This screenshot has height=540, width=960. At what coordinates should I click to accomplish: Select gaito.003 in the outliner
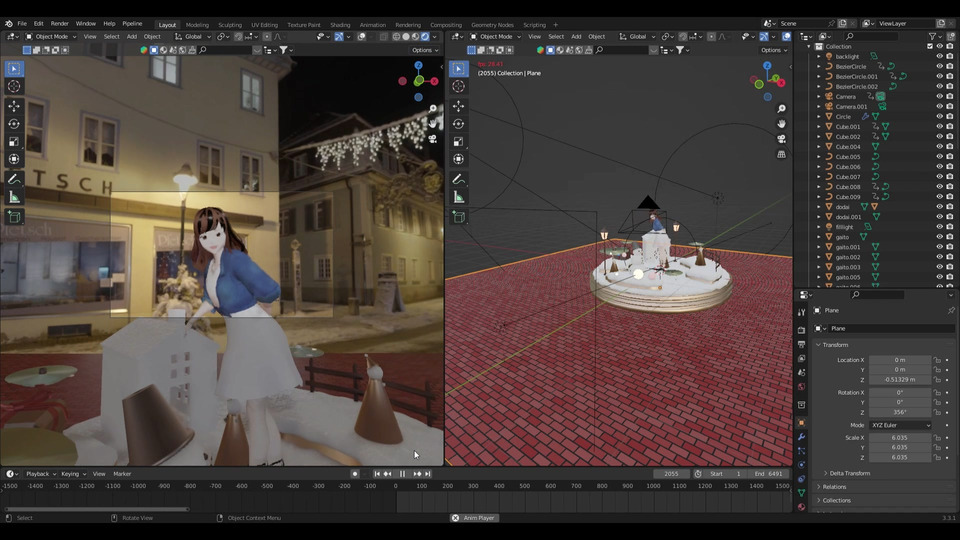point(847,267)
